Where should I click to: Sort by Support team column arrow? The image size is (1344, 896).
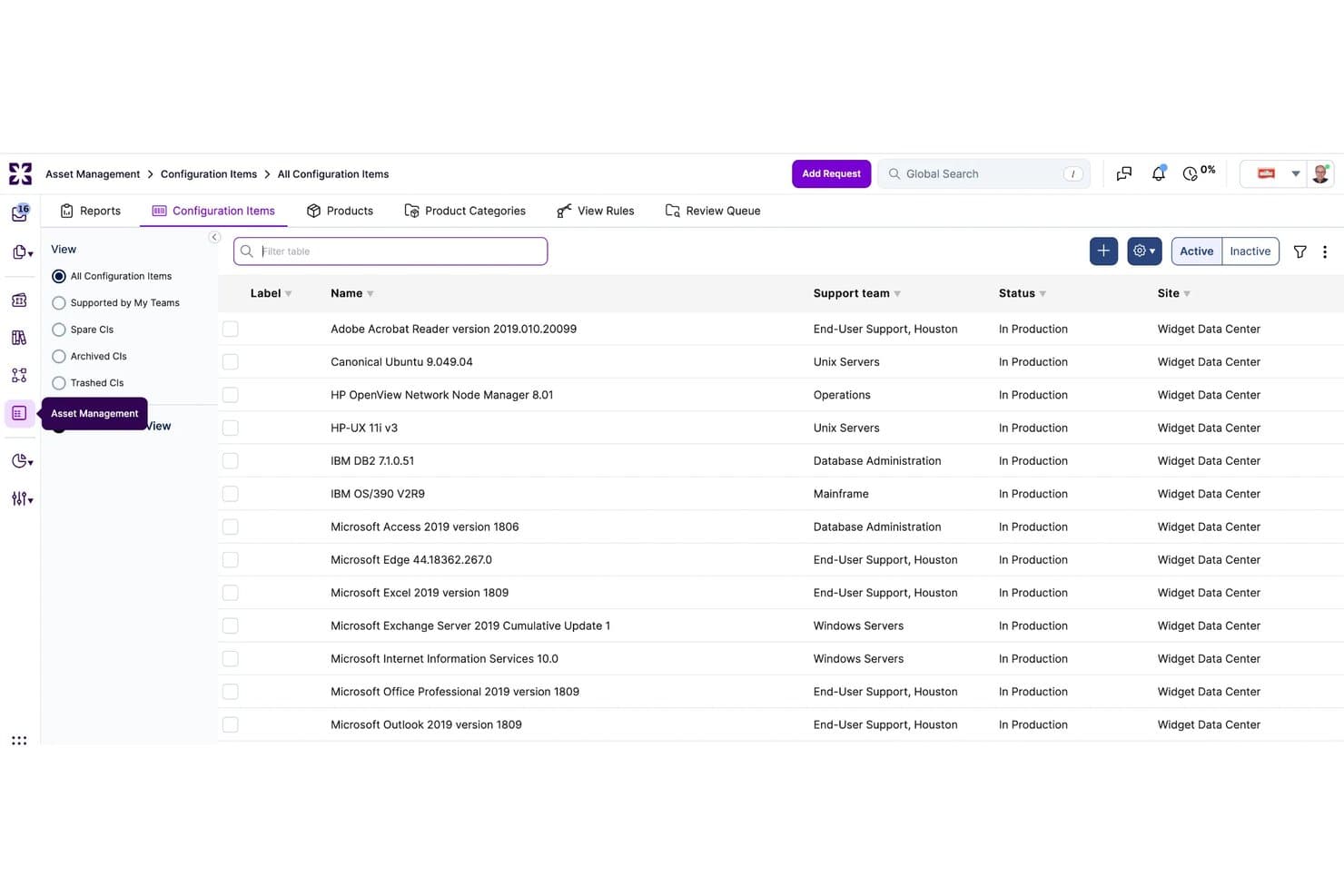click(897, 294)
